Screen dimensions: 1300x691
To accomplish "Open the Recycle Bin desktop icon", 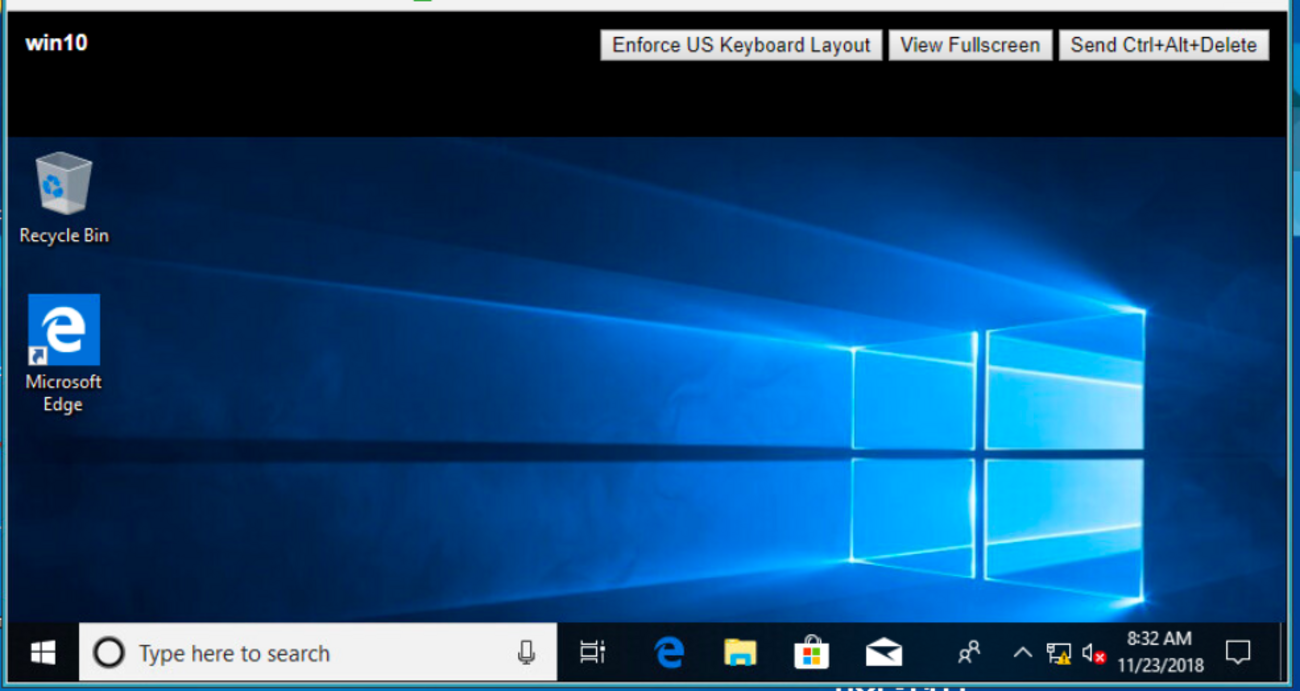I will point(64,198).
